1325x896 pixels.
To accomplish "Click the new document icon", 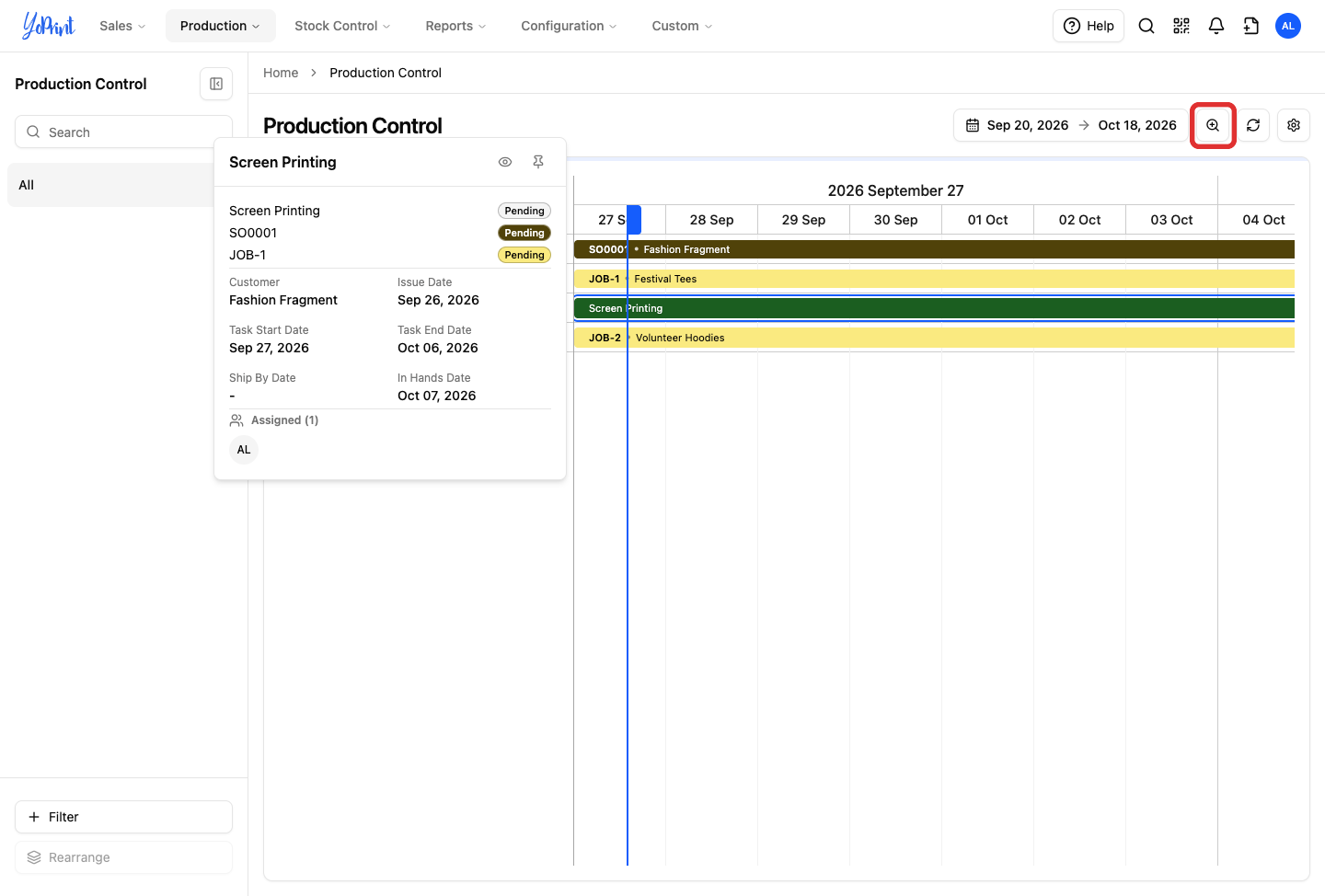I will (x=1251, y=26).
